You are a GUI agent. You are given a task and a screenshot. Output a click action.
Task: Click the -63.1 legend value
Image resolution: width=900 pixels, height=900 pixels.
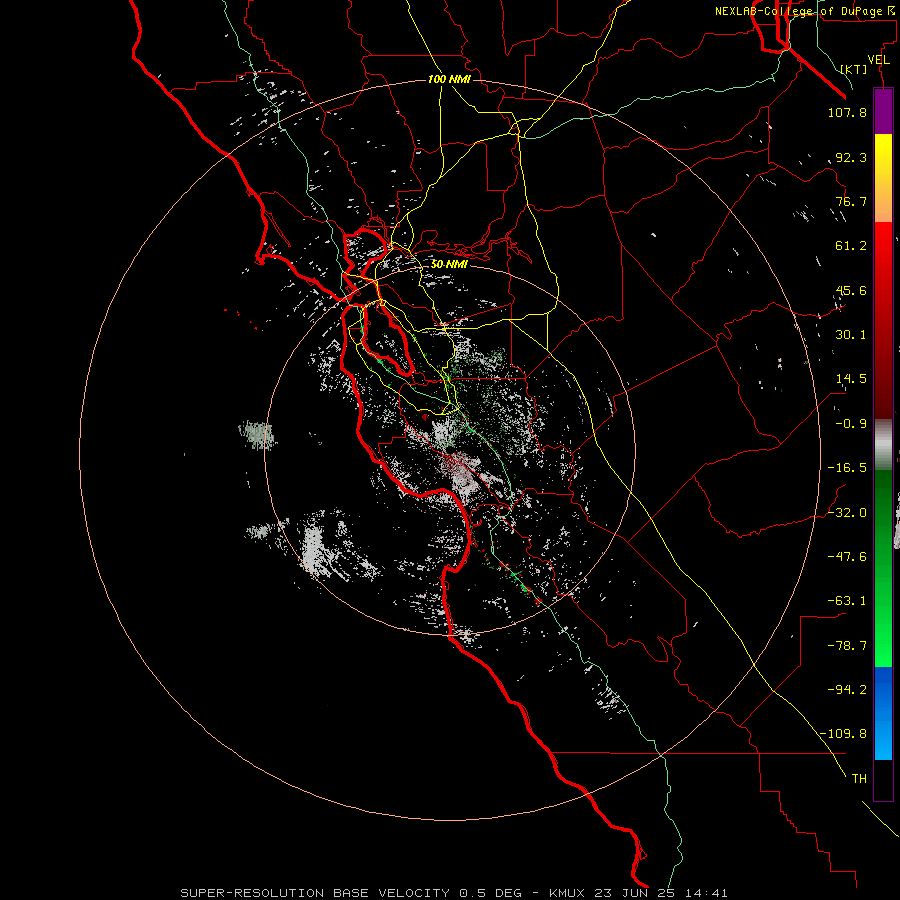(847, 601)
